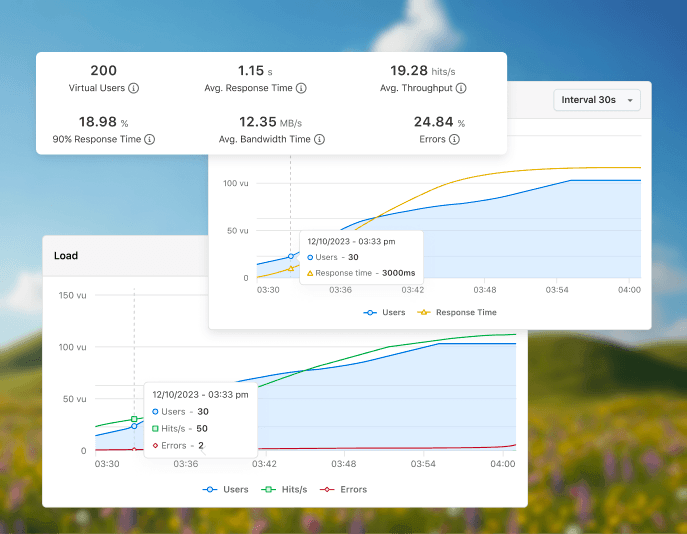The height and width of the screenshot is (534, 687).
Task: Click 'Users - 30' in Load chart tooltip
Action: click(x=180, y=412)
